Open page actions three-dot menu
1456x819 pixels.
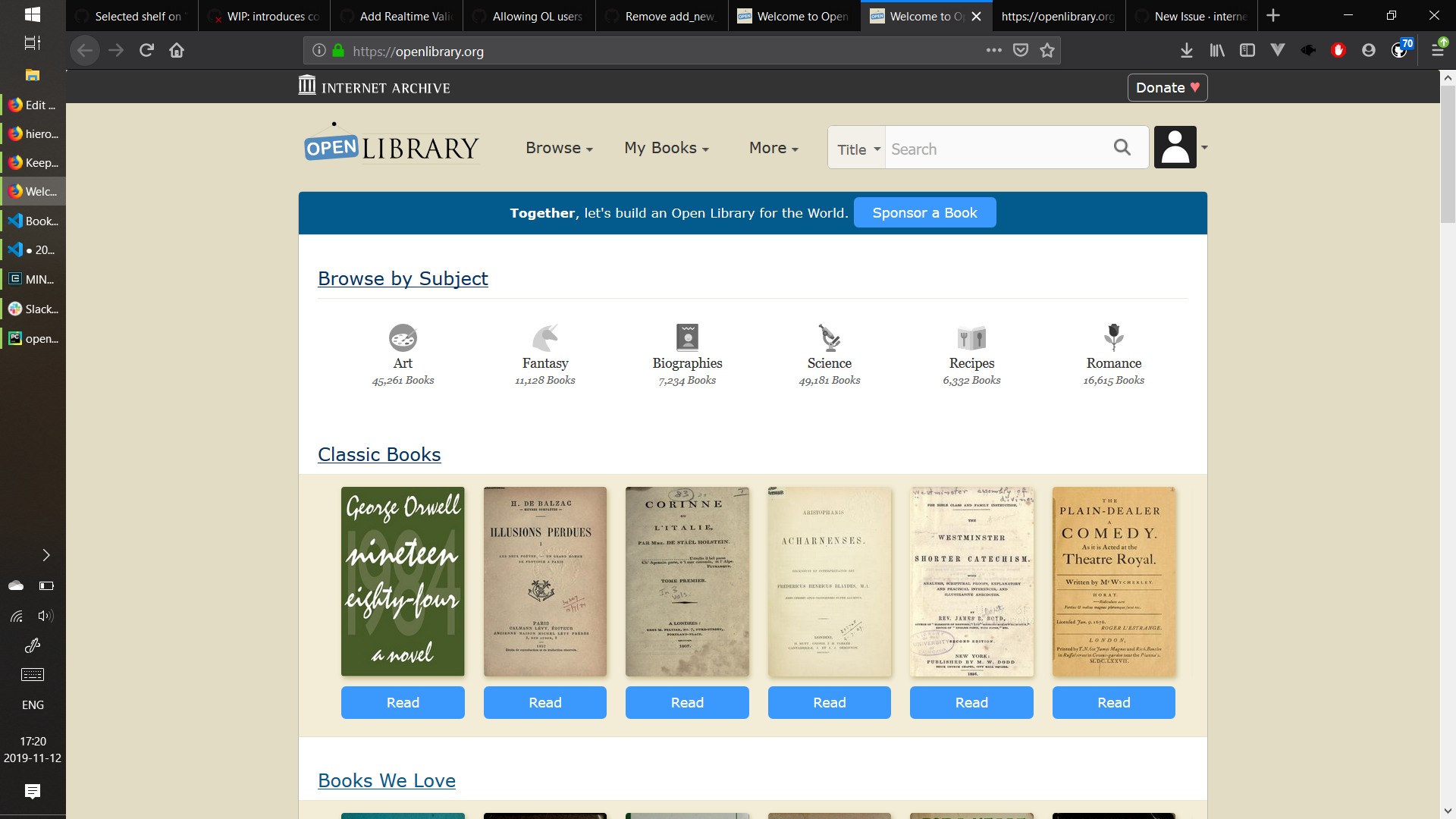[994, 51]
